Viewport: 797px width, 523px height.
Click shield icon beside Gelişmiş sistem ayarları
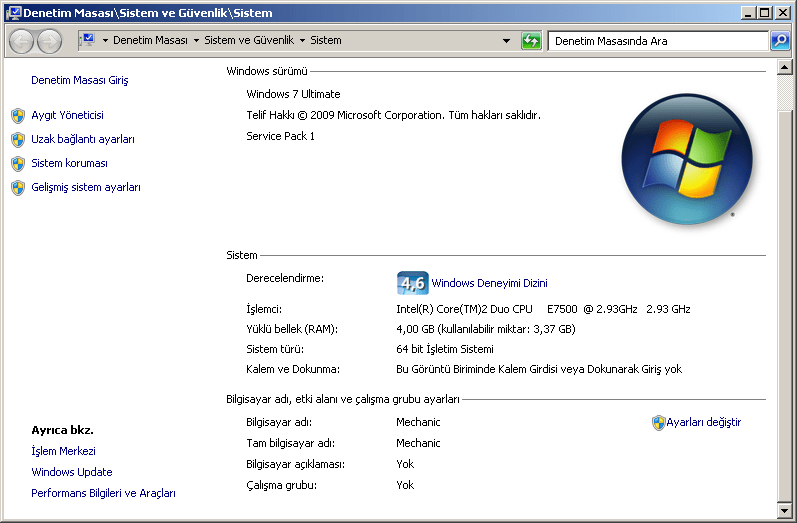(18, 188)
